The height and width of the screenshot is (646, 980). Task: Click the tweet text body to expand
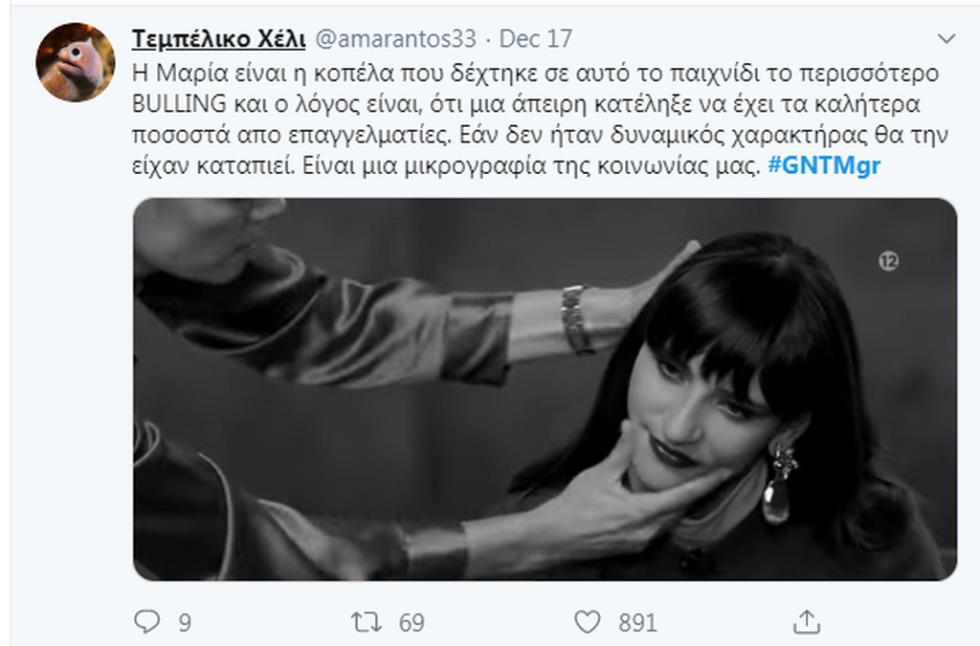pyautogui.click(x=540, y=119)
